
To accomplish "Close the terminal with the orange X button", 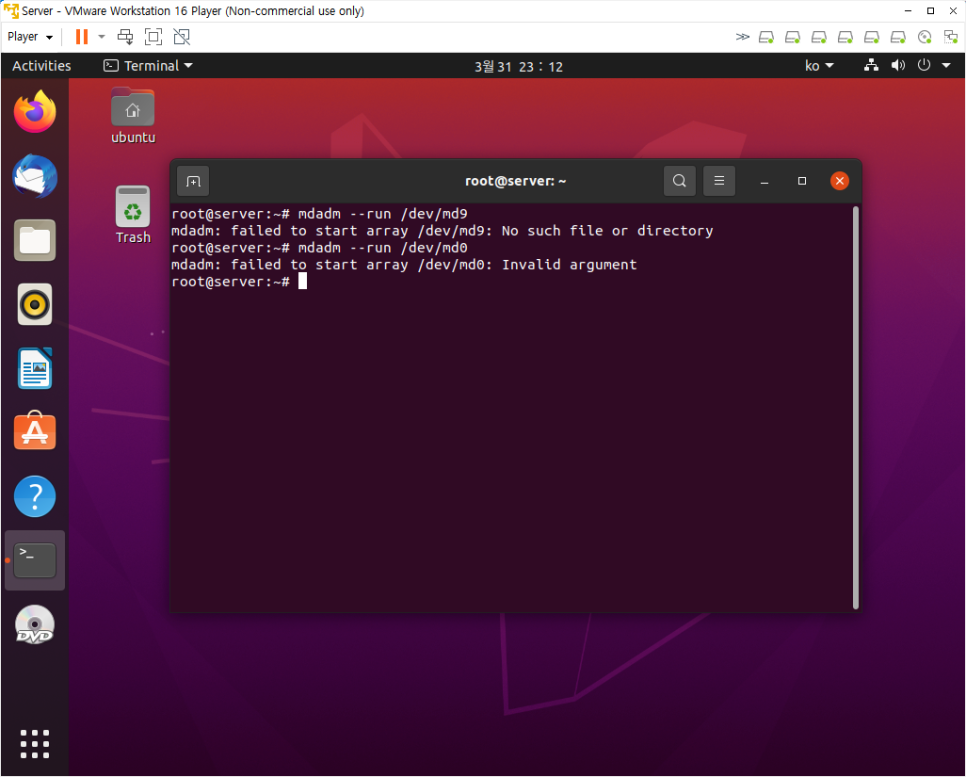I will 840,181.
